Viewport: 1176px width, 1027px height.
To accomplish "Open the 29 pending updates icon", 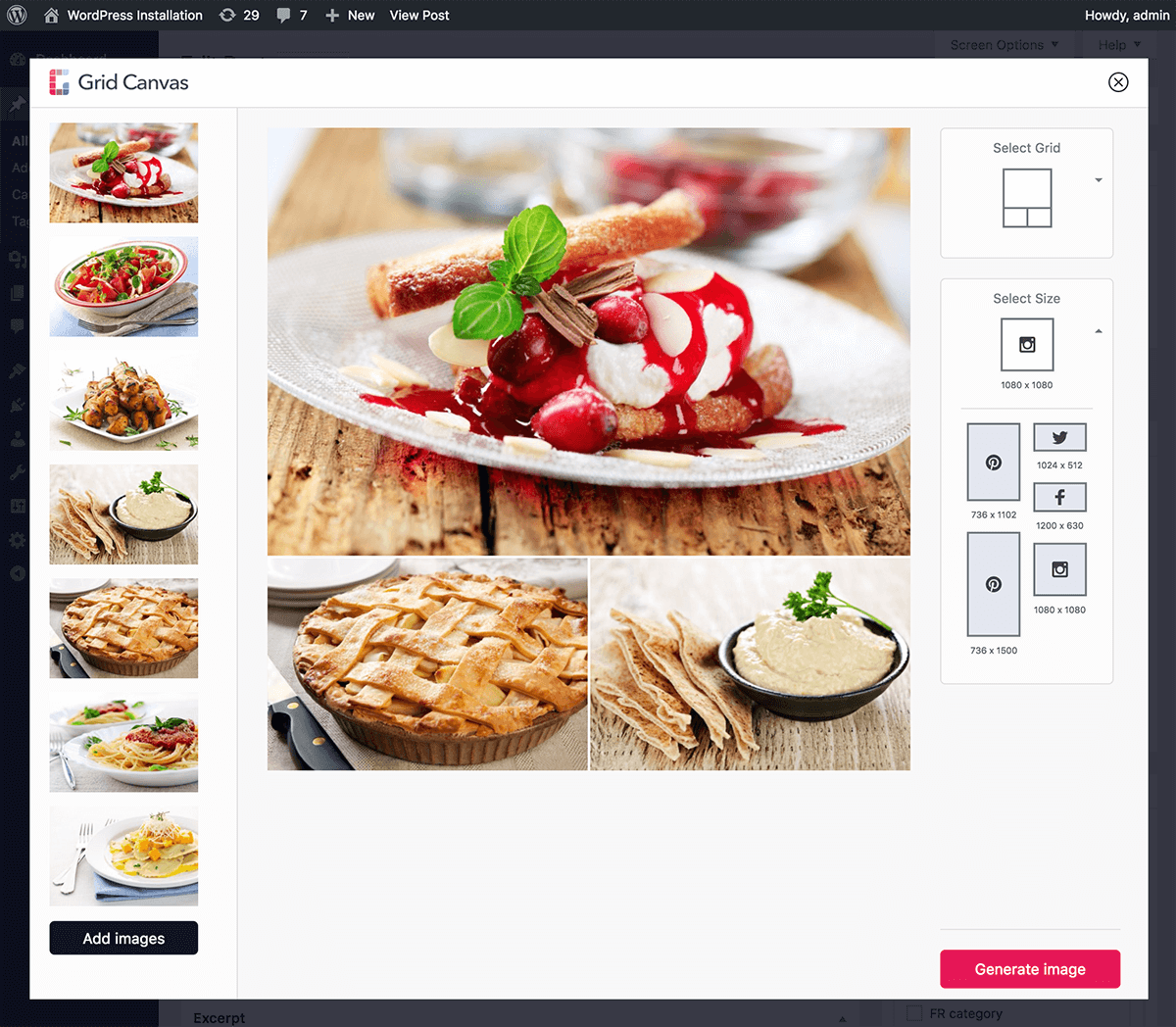I will tap(227, 15).
